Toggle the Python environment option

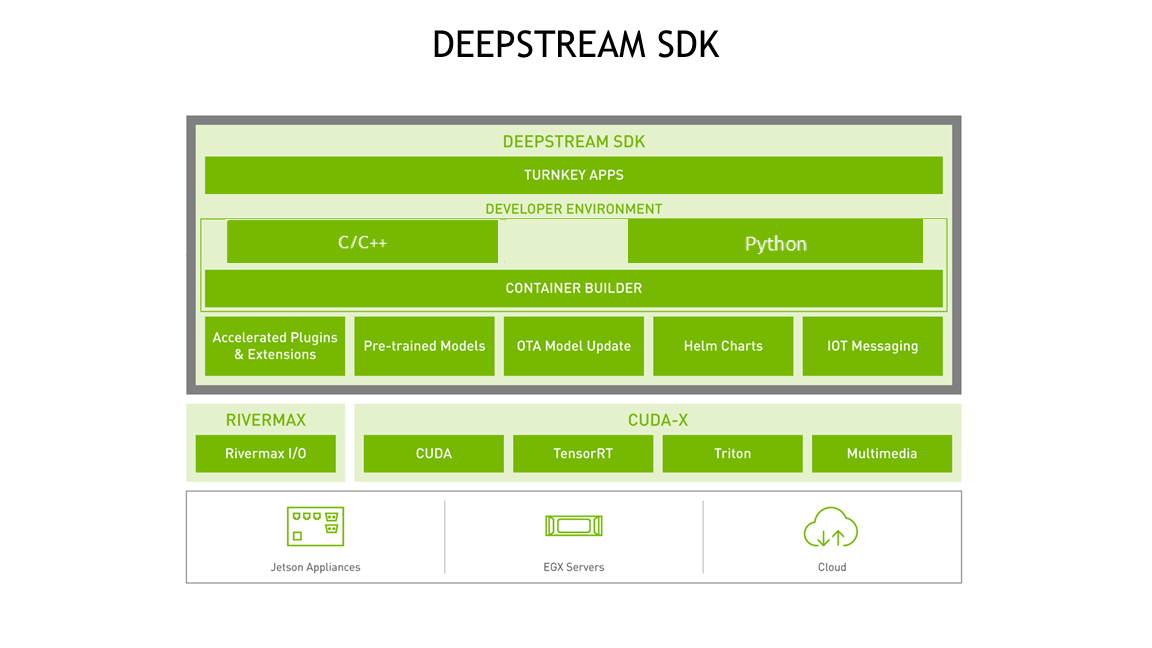click(x=776, y=241)
